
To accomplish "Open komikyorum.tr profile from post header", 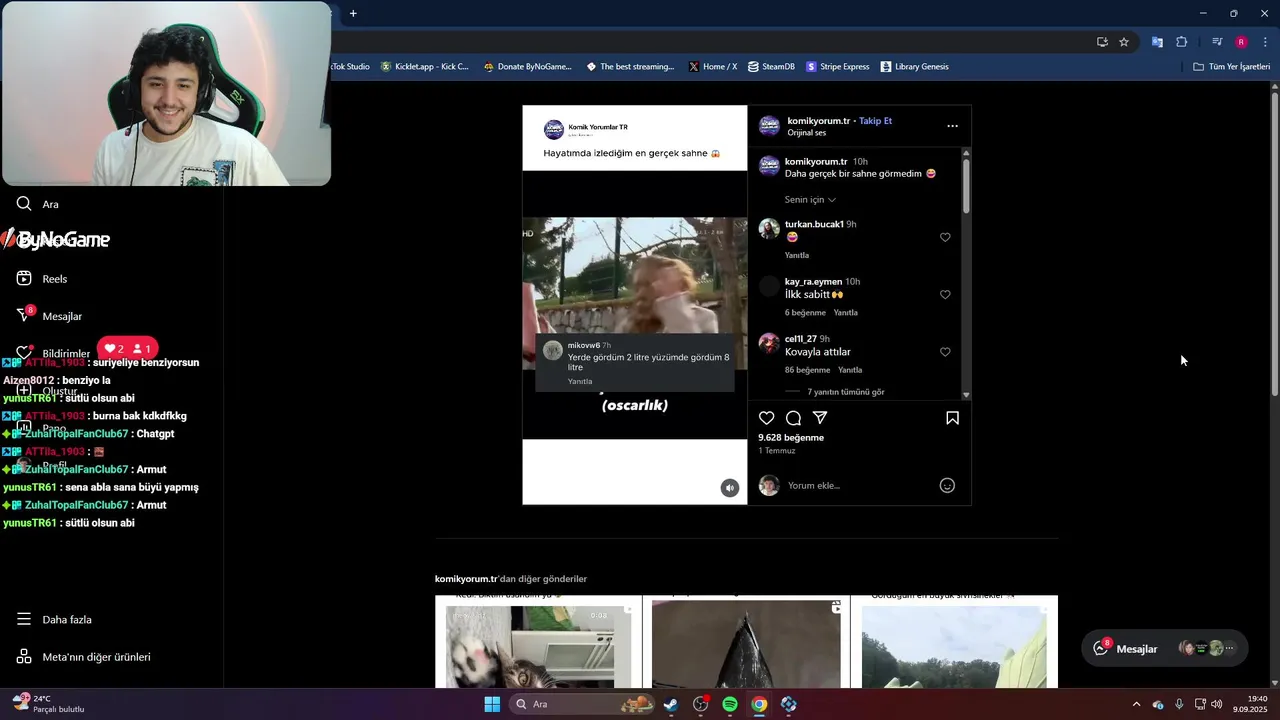I will click(x=818, y=121).
